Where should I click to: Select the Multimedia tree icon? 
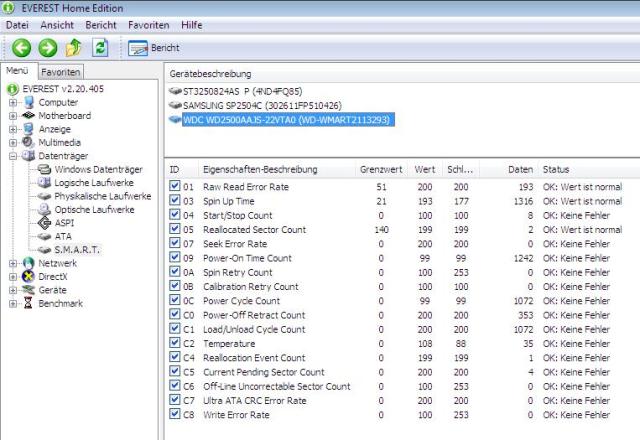pyautogui.click(x=28, y=142)
